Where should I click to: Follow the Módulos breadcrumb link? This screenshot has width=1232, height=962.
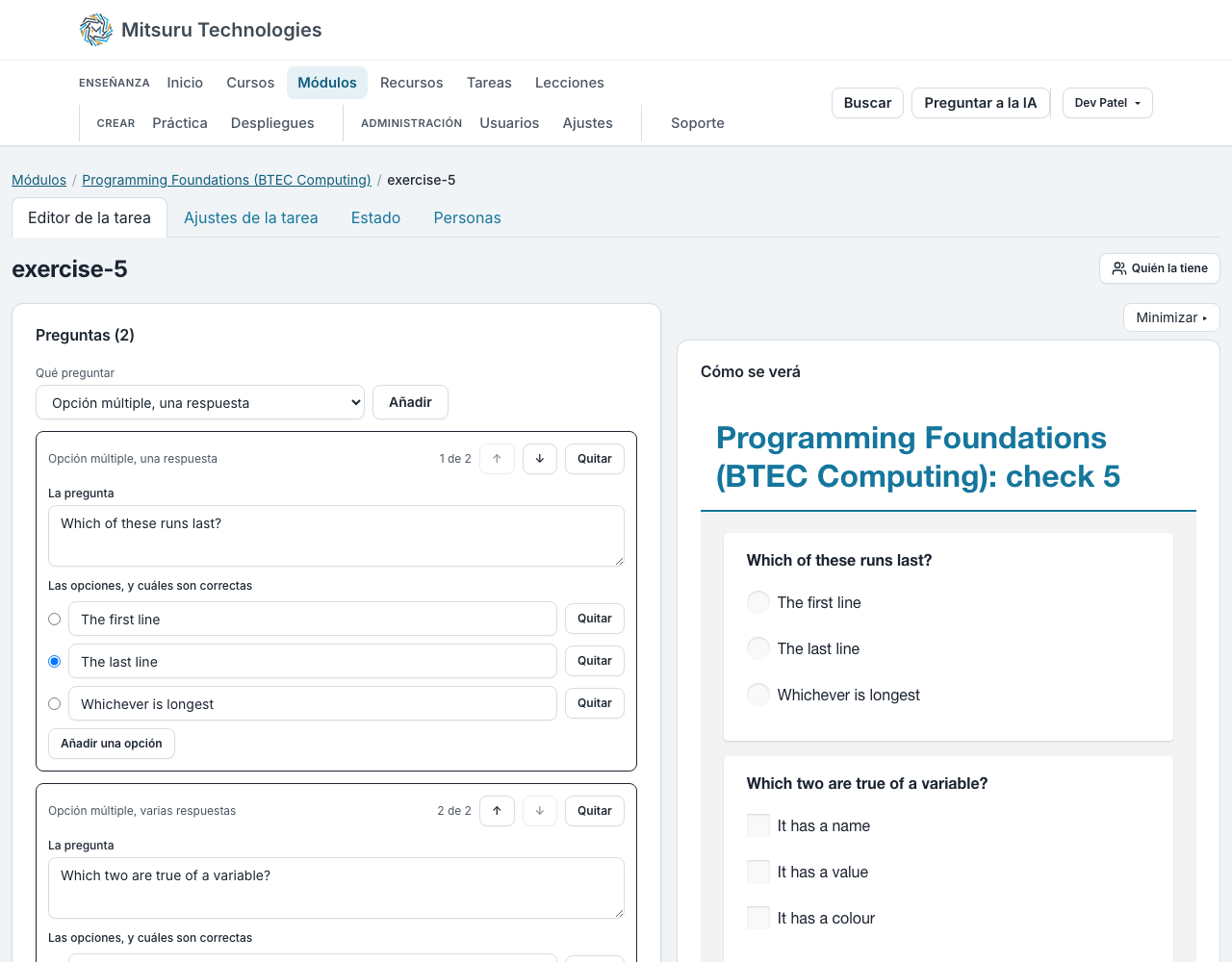click(38, 180)
